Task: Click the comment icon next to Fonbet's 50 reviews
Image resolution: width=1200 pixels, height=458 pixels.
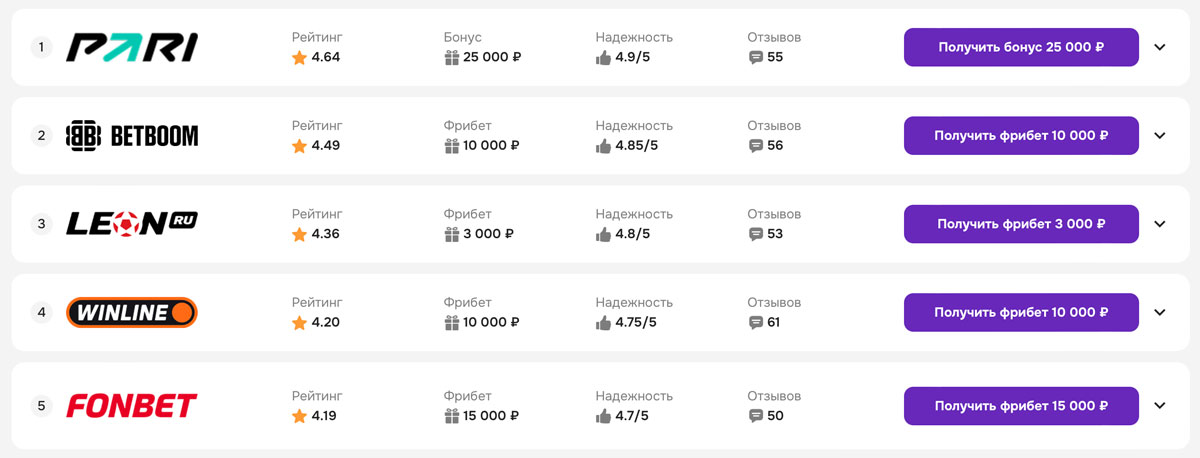Action: [755, 416]
